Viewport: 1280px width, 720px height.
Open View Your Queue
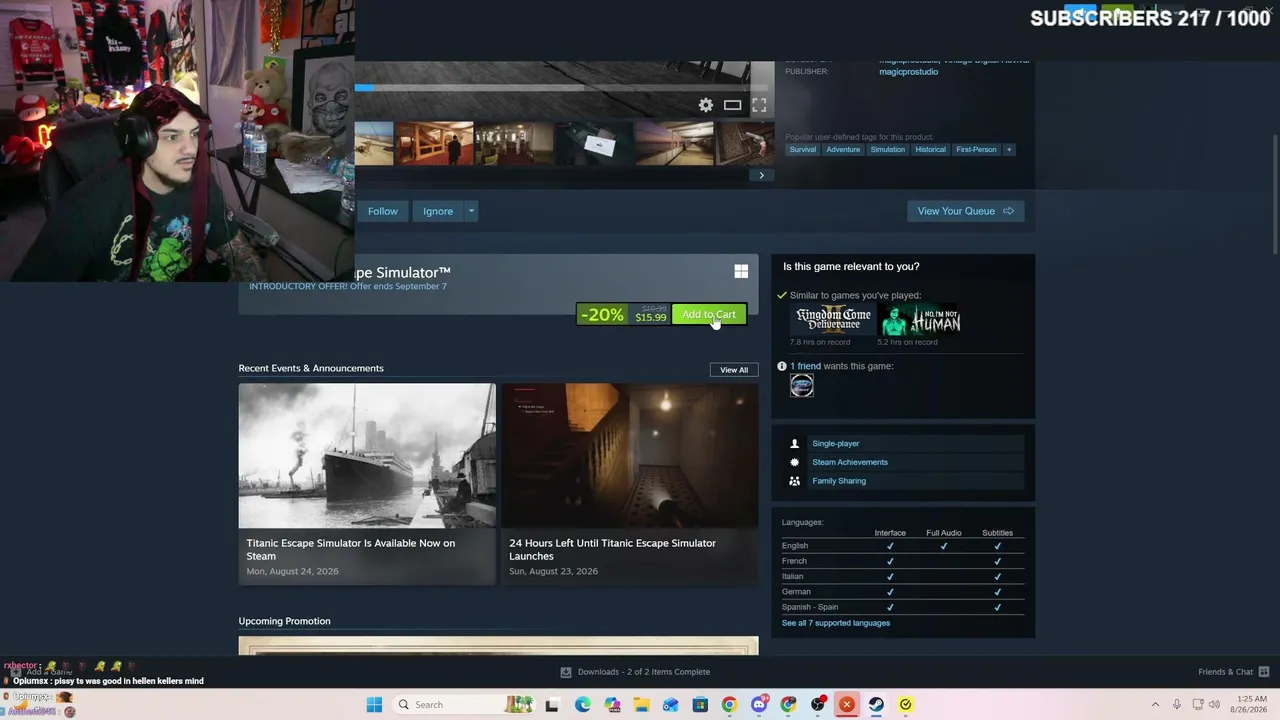coord(965,211)
